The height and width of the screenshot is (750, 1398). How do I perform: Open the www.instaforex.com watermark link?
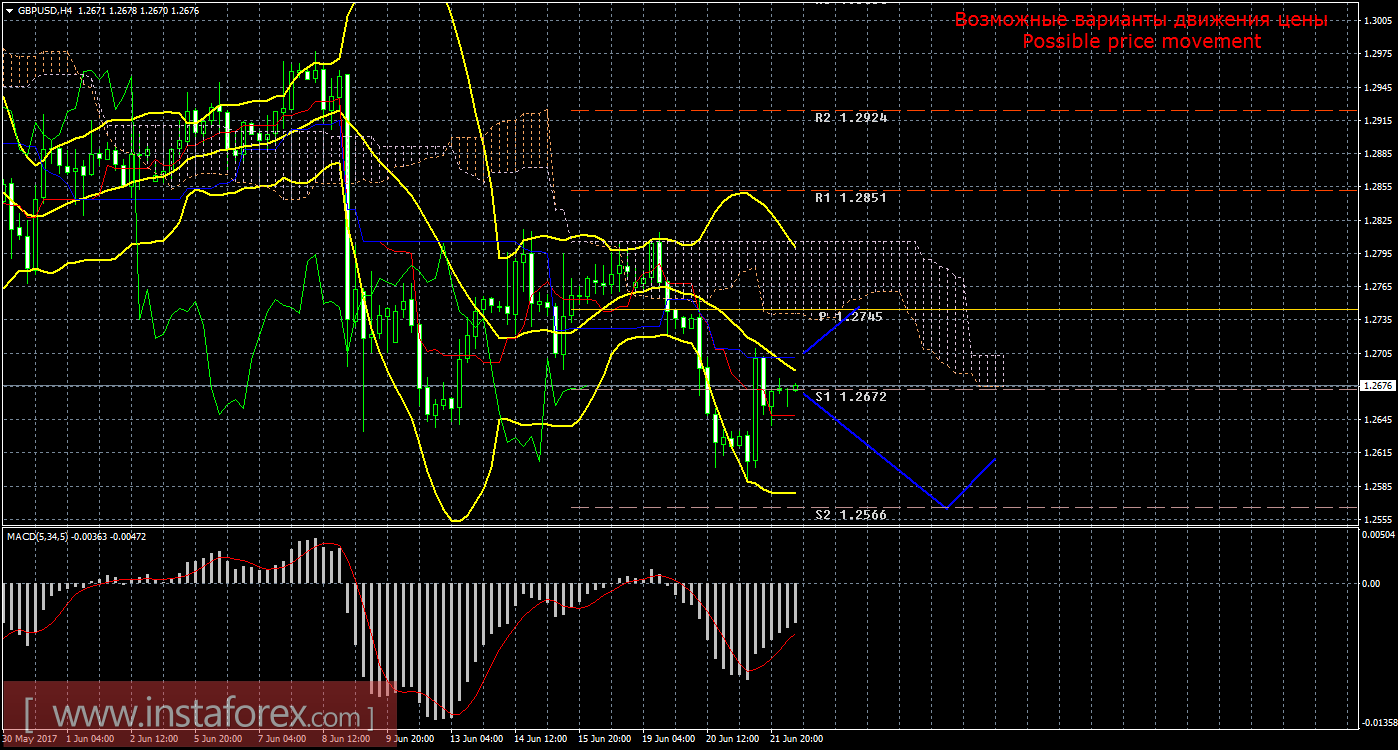pyautogui.click(x=199, y=716)
